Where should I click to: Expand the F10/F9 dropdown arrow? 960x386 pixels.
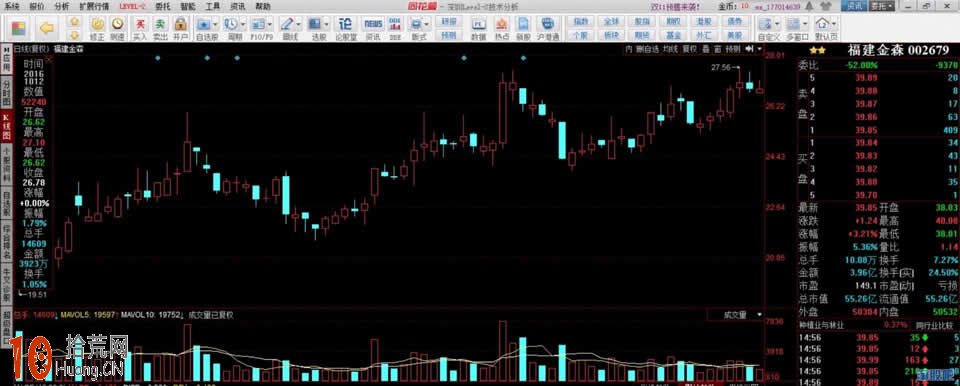(270, 25)
